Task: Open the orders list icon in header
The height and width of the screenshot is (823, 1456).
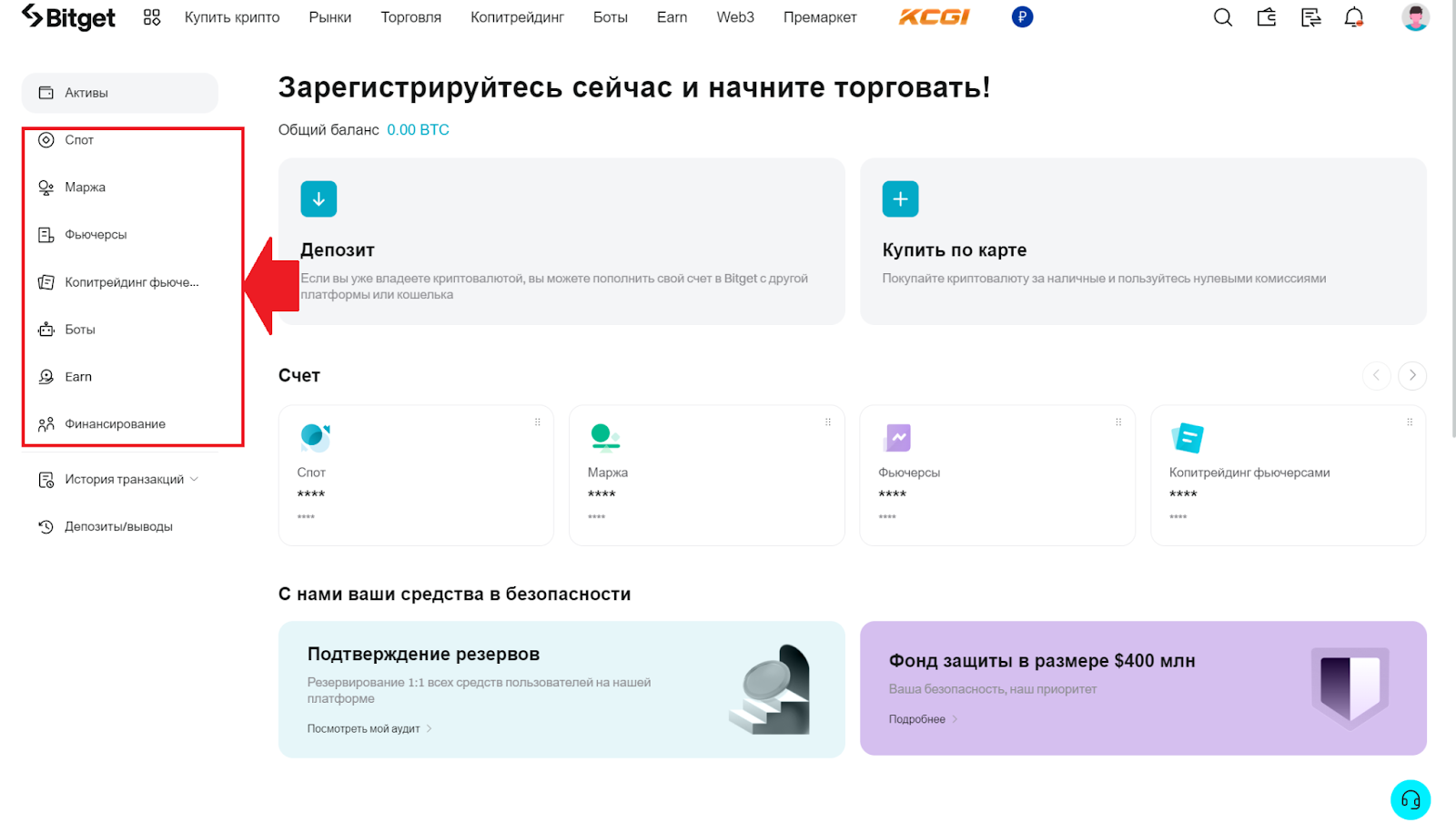Action: pos(1310,17)
